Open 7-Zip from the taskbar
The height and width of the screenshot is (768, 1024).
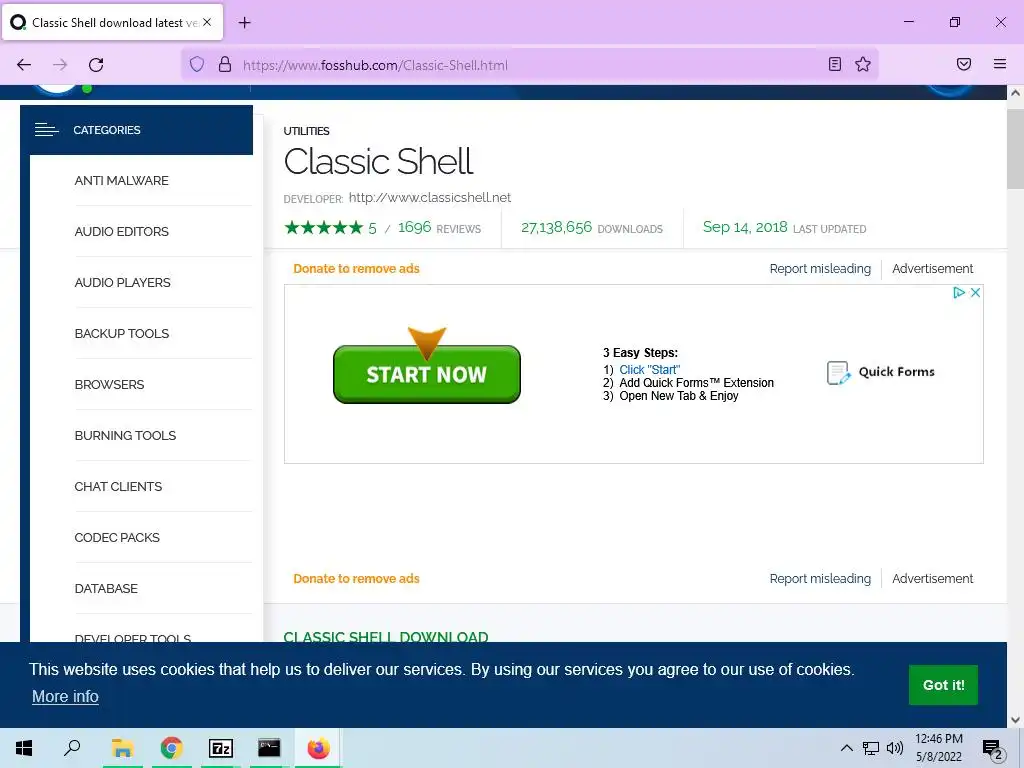point(220,748)
